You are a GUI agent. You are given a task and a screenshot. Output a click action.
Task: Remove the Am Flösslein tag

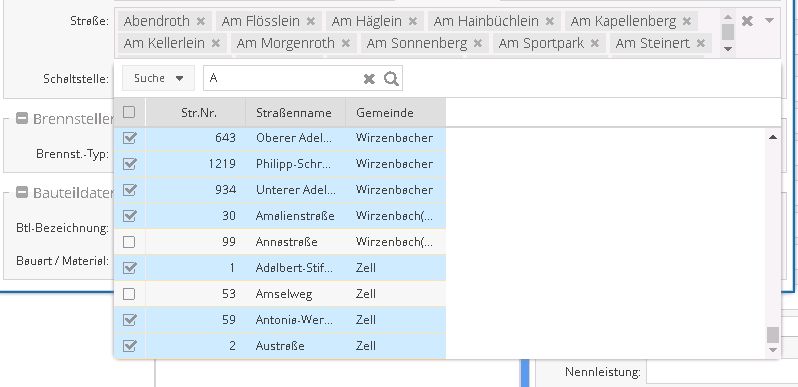(x=311, y=21)
